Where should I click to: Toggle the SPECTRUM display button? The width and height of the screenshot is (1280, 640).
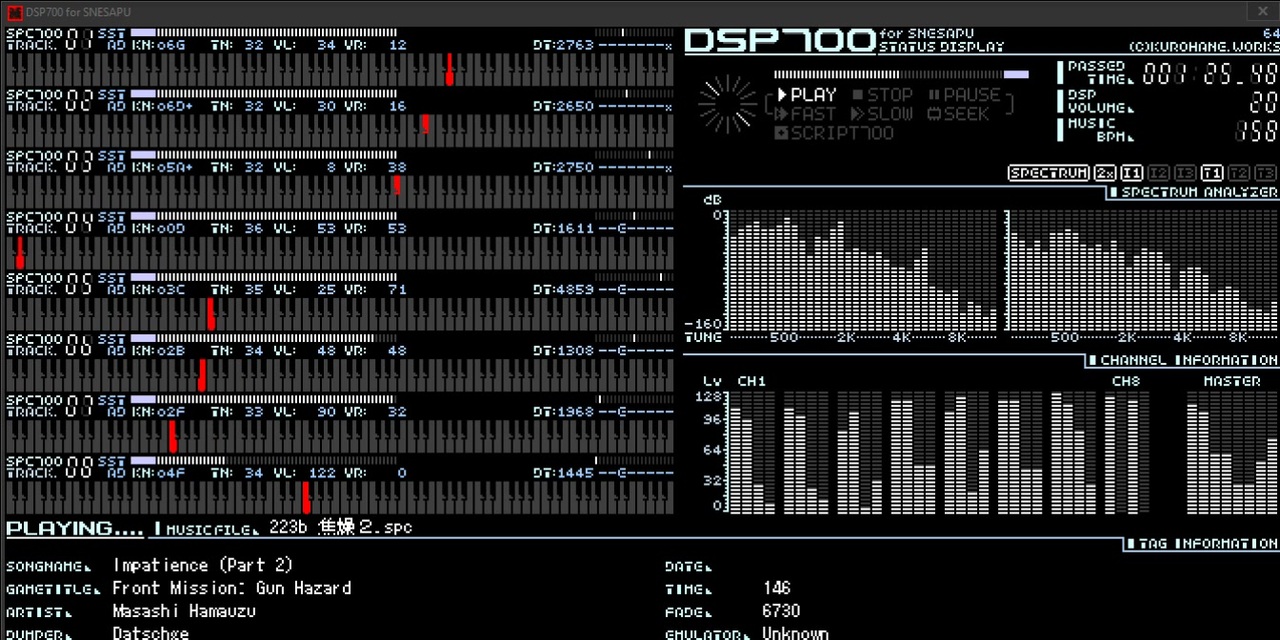[1048, 173]
